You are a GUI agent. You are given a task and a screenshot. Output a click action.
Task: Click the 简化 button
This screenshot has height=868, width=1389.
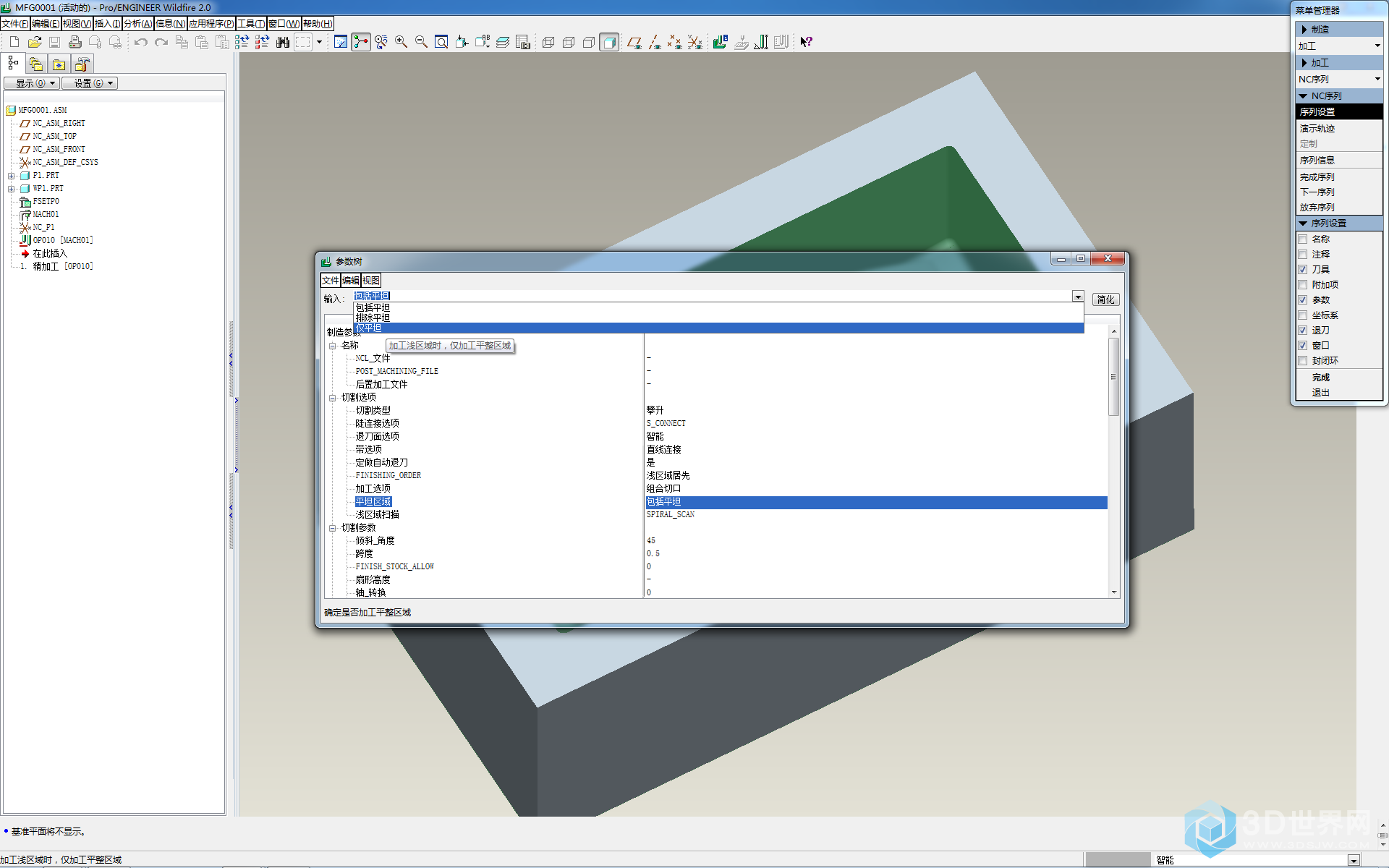(x=1105, y=299)
